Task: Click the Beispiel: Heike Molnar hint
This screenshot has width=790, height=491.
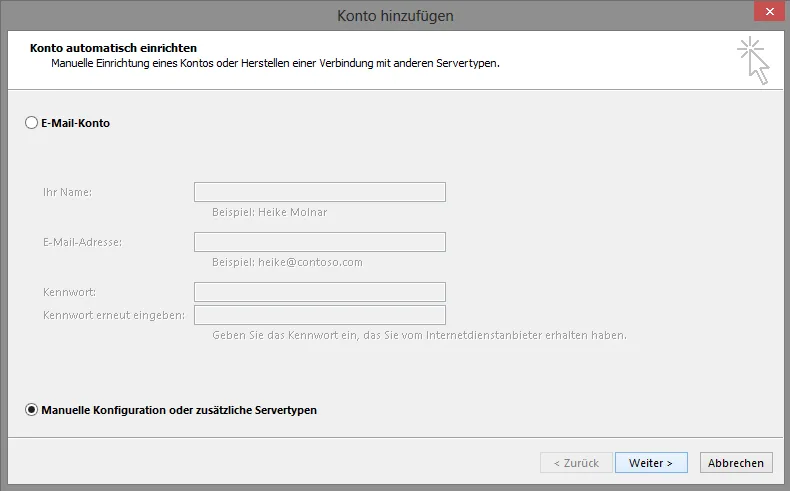Action: pyautogui.click(x=269, y=212)
